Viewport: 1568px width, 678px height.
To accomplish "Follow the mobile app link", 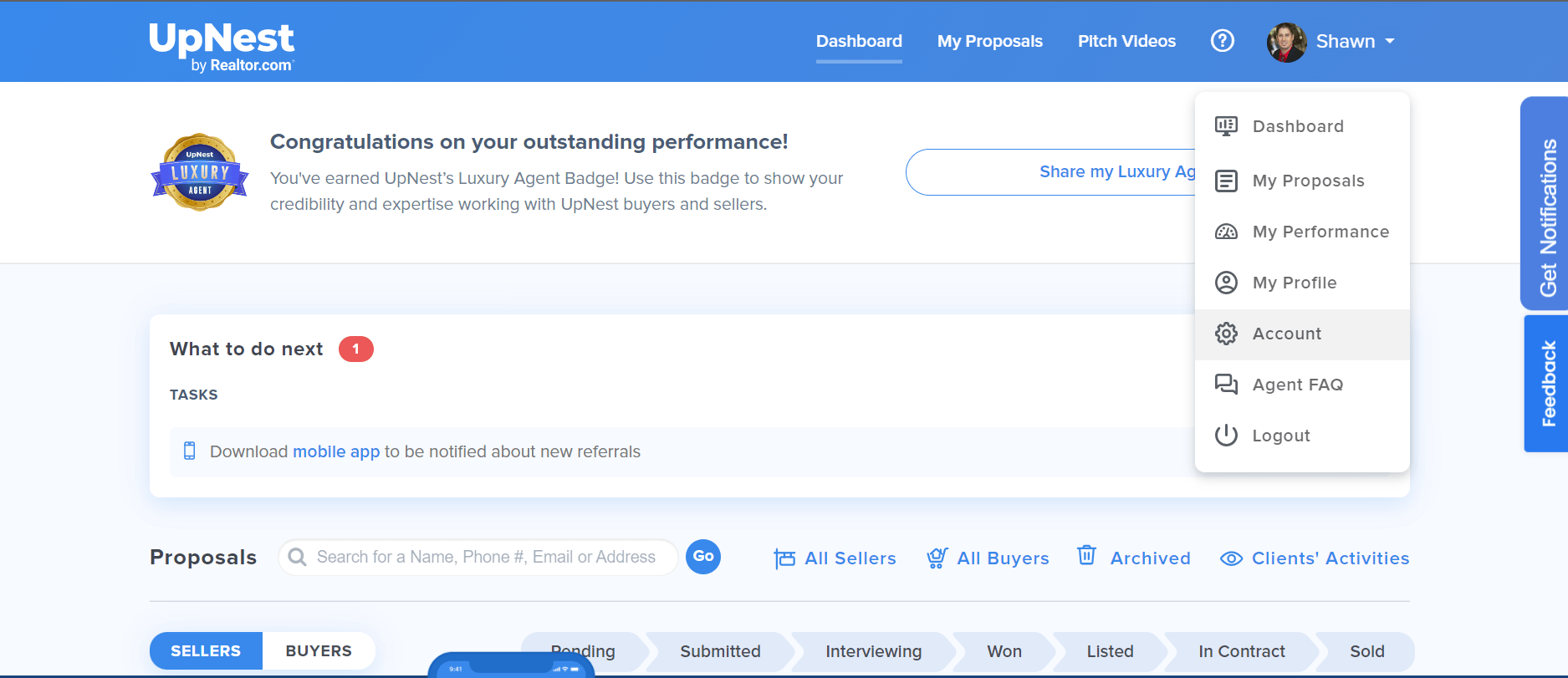I will point(336,451).
